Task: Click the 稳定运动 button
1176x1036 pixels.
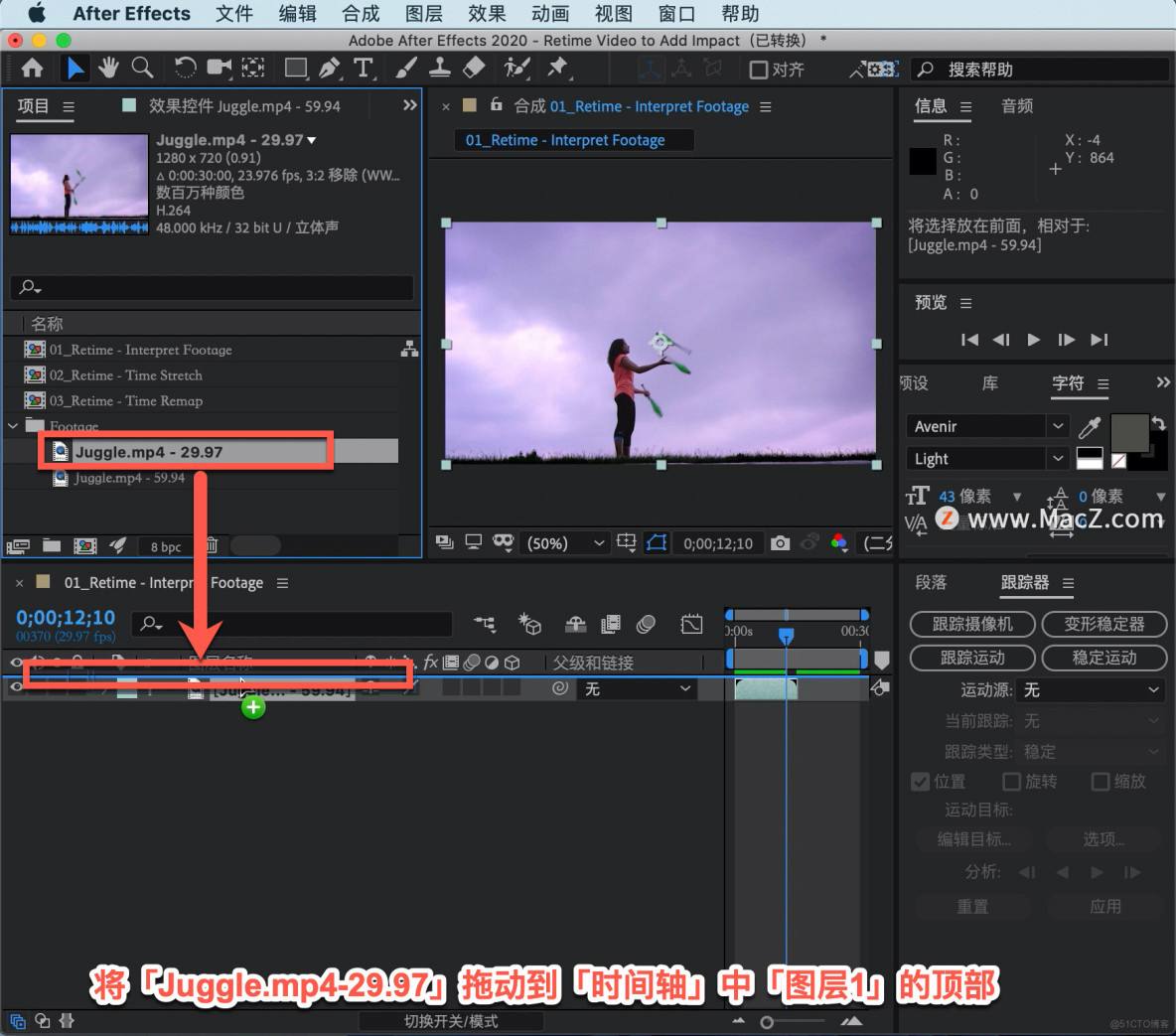Action: pyautogui.click(x=1104, y=658)
